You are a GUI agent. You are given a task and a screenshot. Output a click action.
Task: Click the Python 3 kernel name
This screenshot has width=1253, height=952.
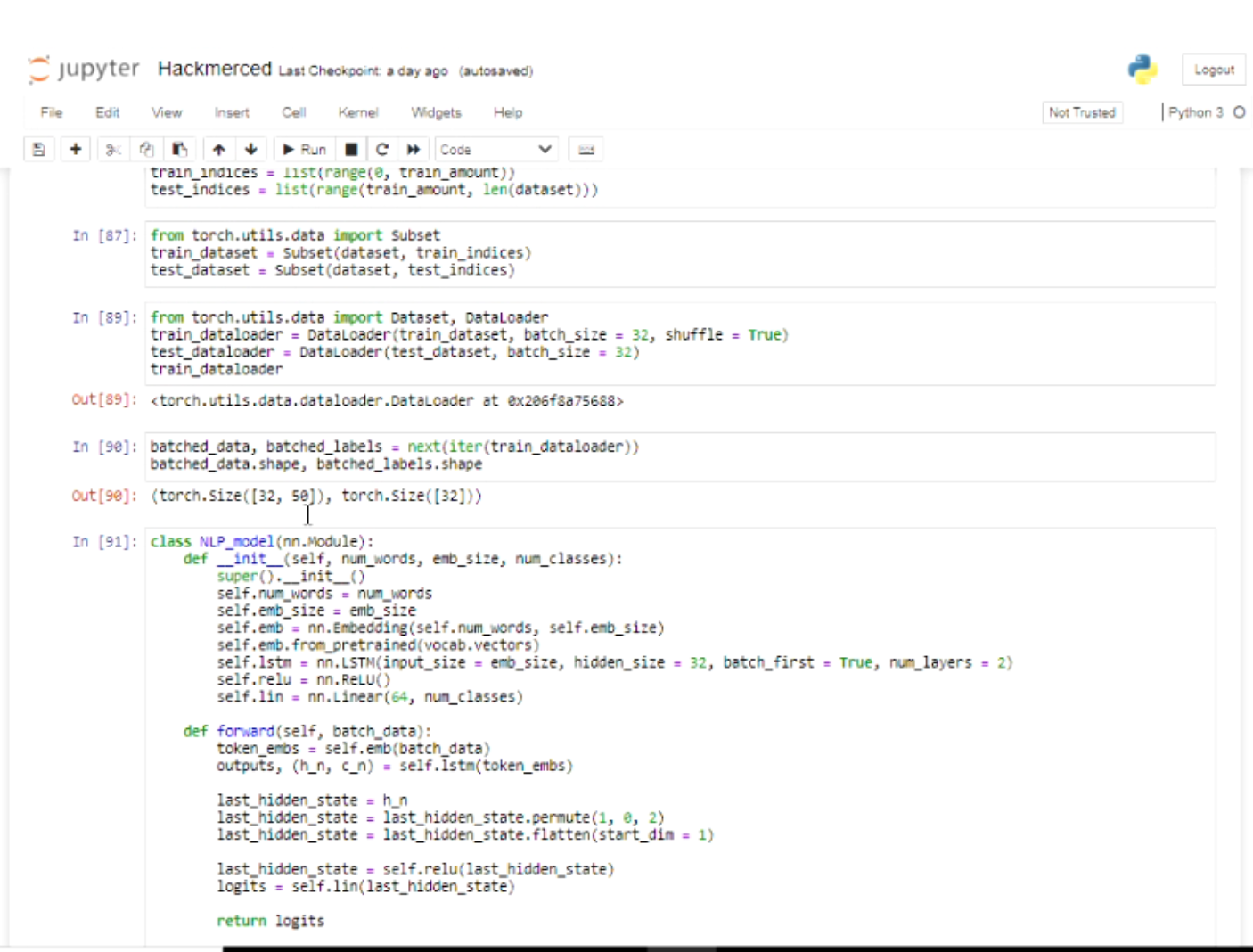click(1195, 112)
